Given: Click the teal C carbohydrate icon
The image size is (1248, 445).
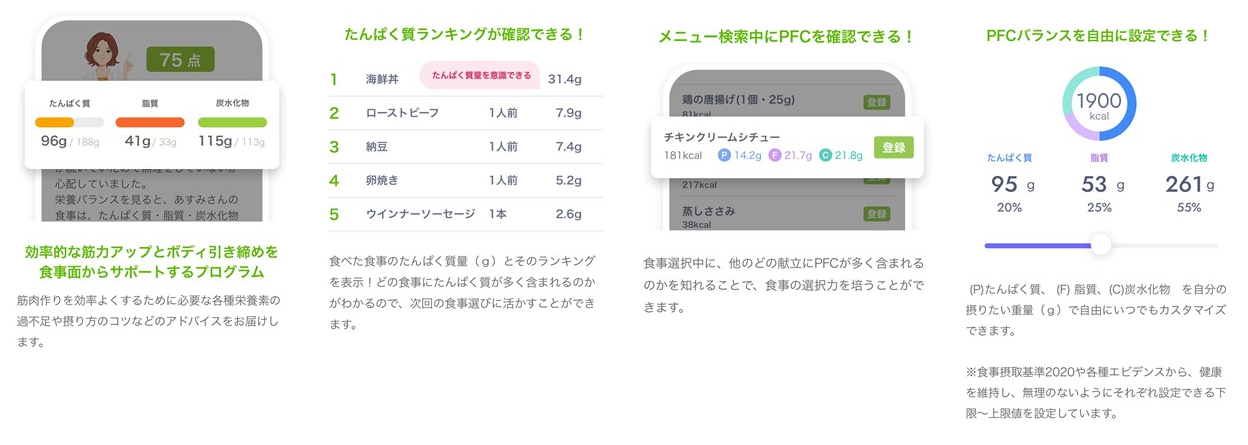Looking at the screenshot, I should tap(825, 155).
